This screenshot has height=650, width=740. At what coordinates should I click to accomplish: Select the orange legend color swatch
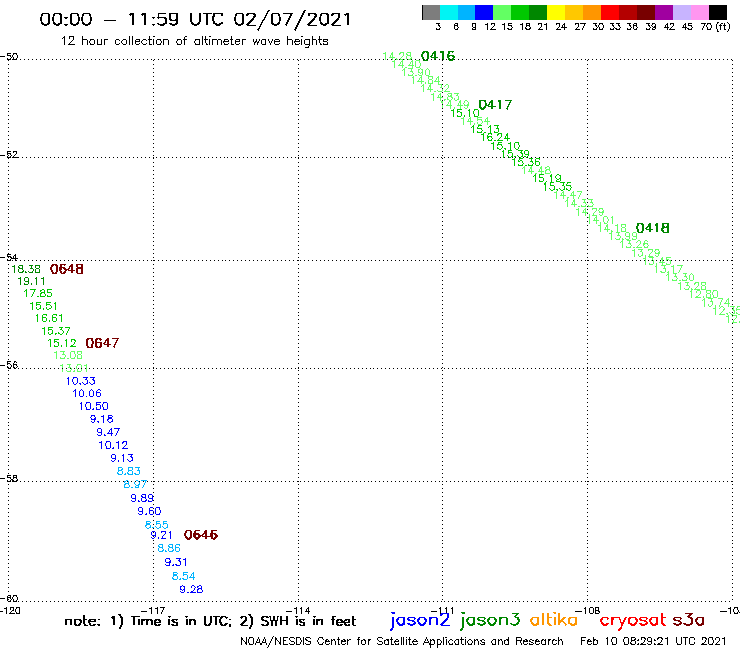coord(592,12)
